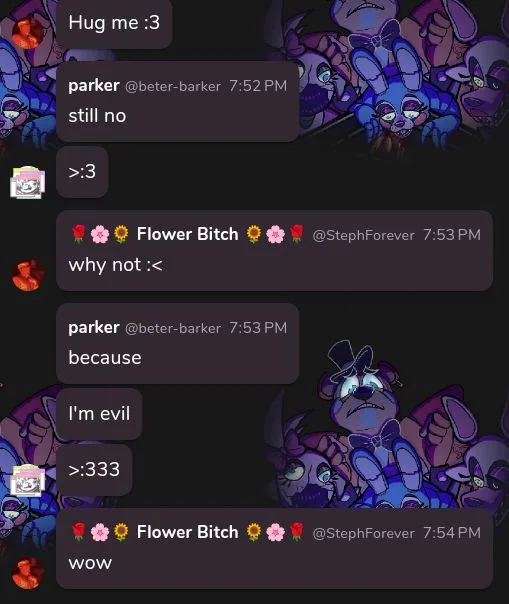Open Flower Bitch's avatar beside 'wow'
The height and width of the screenshot is (604, 509).
click(x=28, y=573)
